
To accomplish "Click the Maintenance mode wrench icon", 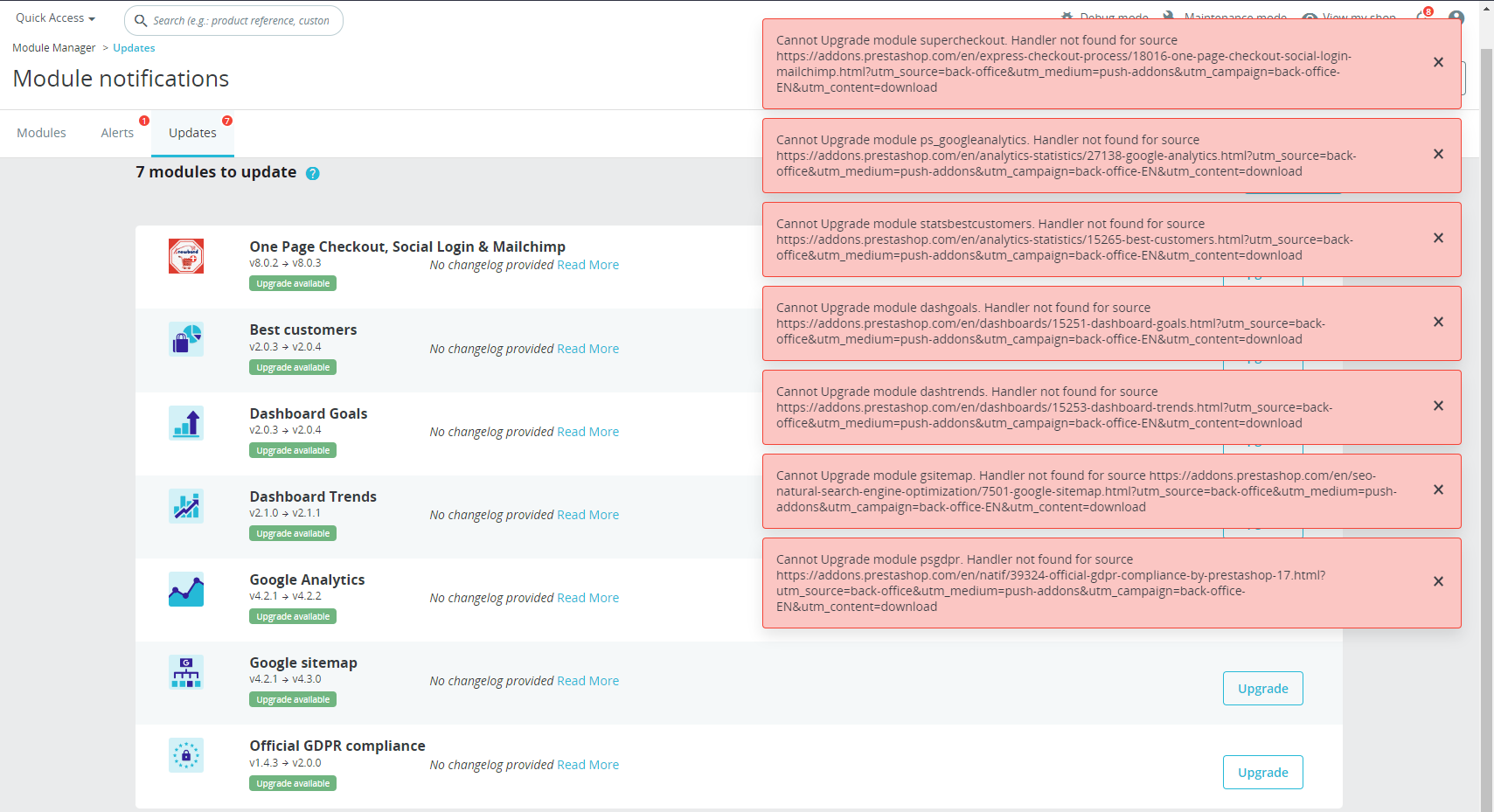I will (1166, 15).
